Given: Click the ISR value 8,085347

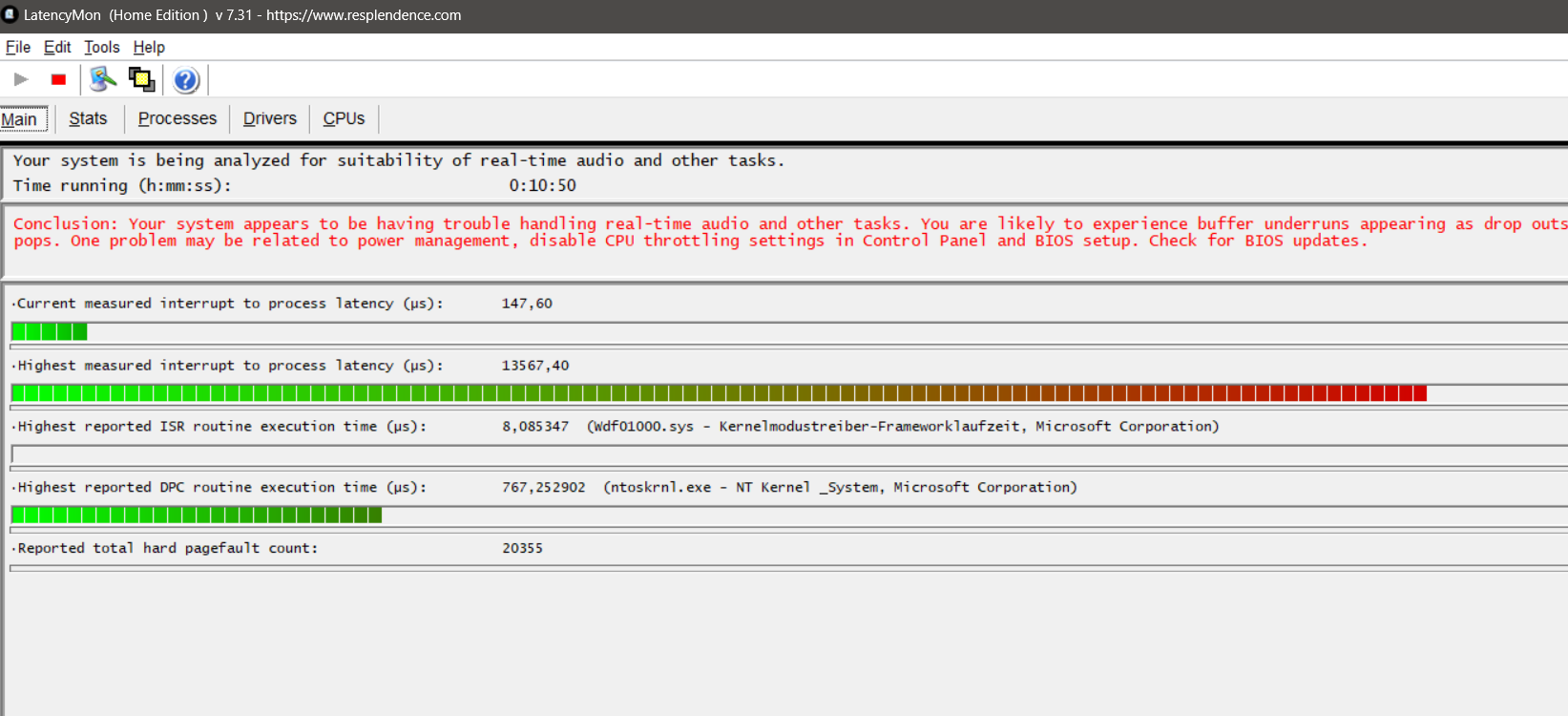Looking at the screenshot, I should click(x=535, y=427).
